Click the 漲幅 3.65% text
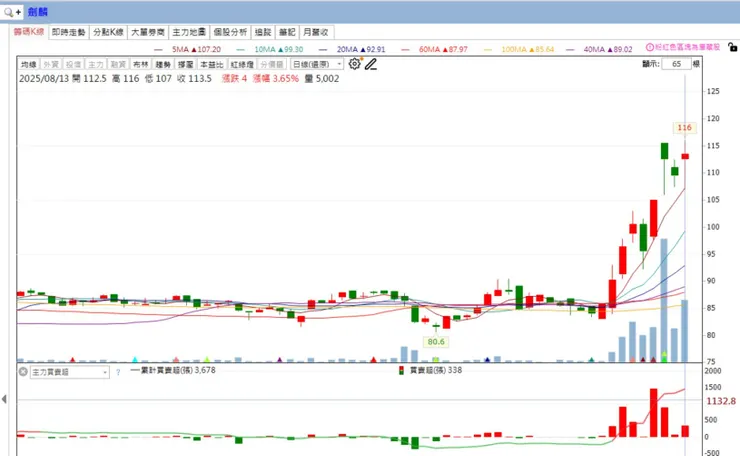Image resolution: width=740 pixels, height=456 pixels. 276,78
